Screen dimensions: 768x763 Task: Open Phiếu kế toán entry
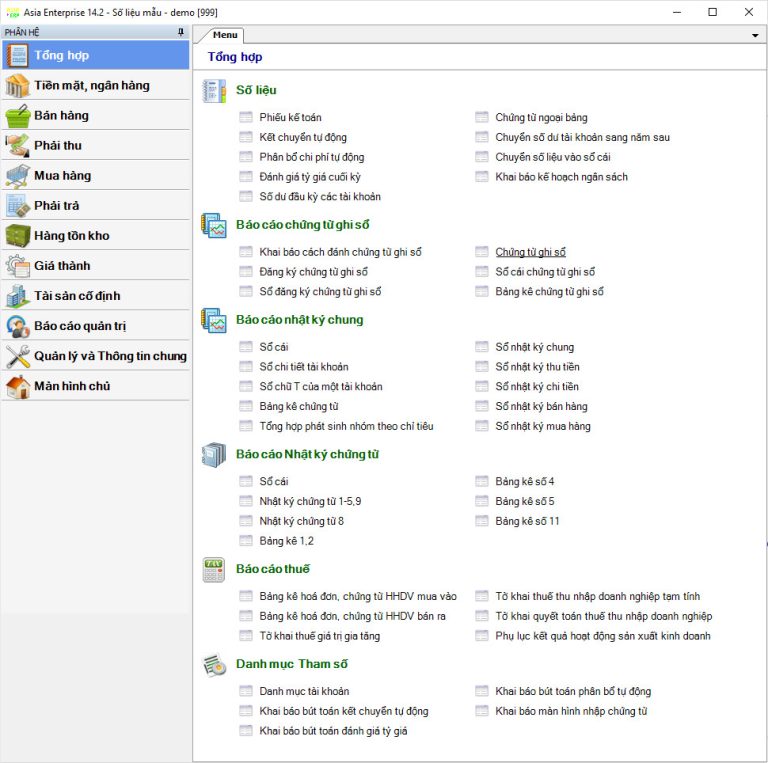(290, 117)
